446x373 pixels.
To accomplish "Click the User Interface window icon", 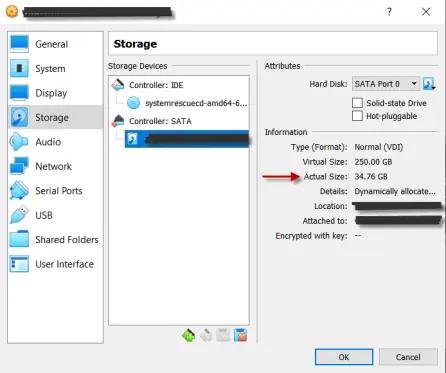I will (19, 264).
